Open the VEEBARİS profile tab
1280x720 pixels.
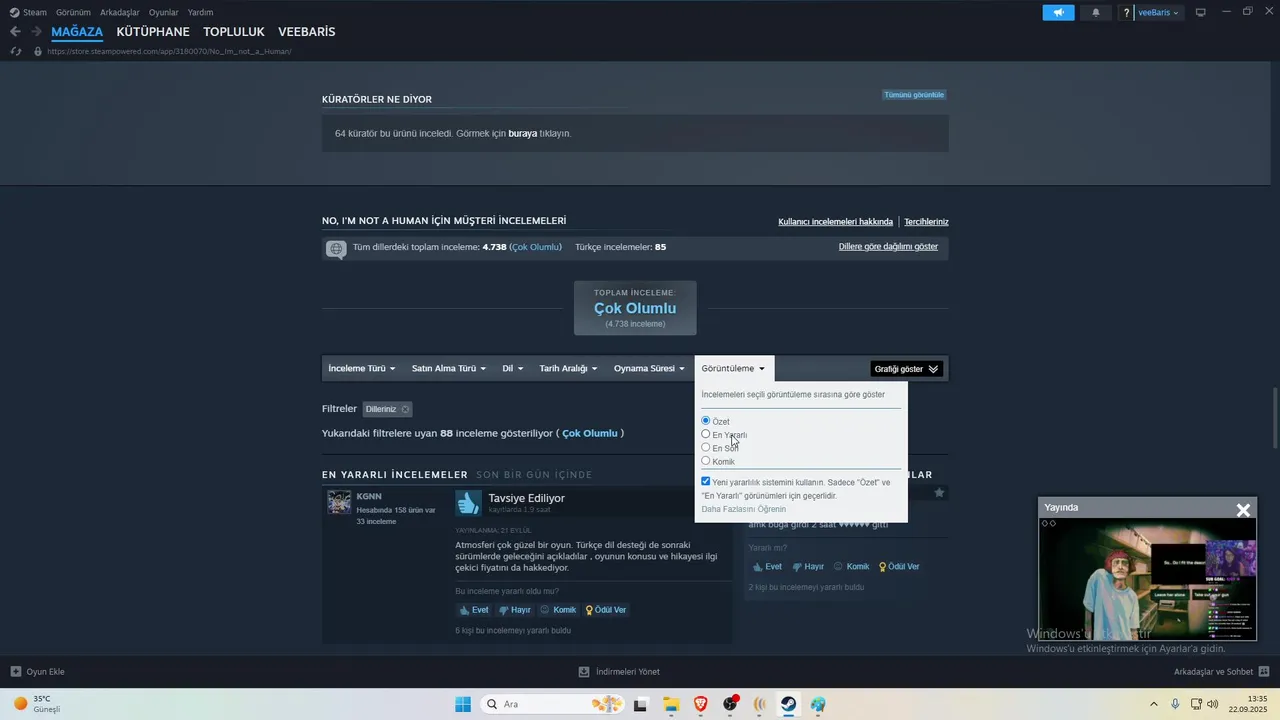[x=307, y=32]
